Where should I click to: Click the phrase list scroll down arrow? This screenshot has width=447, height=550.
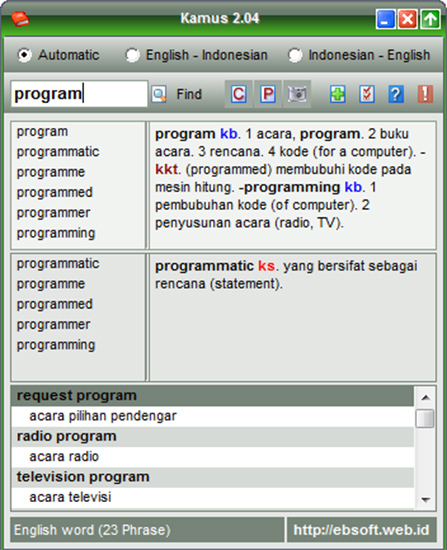(x=425, y=499)
